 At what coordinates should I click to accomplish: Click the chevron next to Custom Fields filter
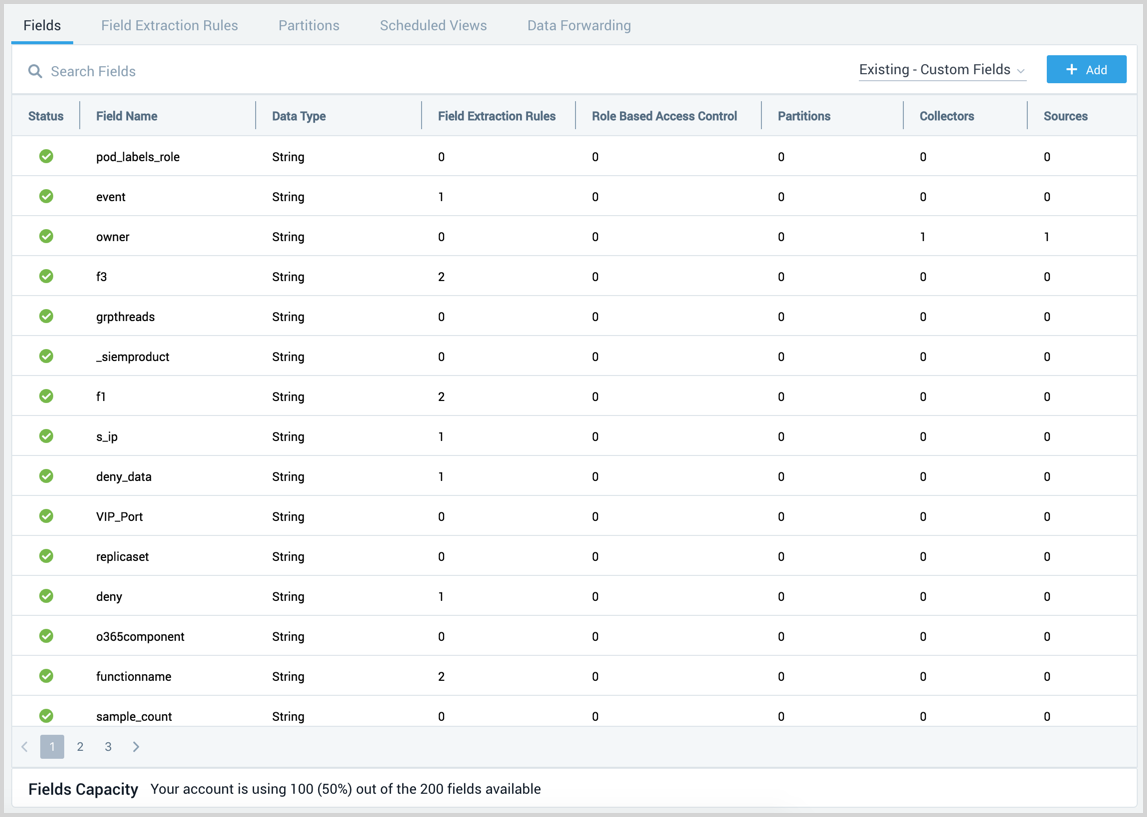point(1021,70)
